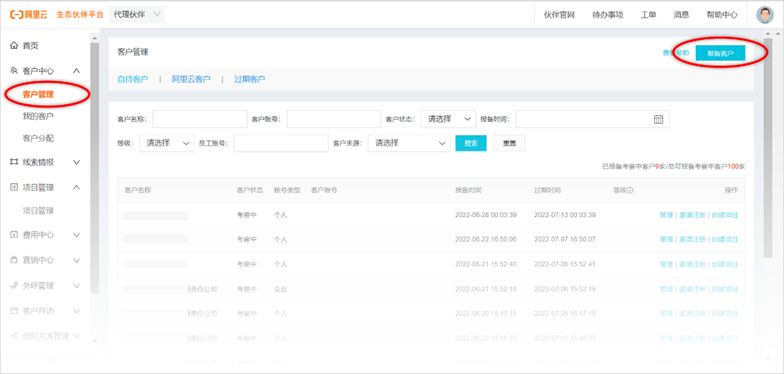
Task: Click the 客户中心 people icon
Action: coord(14,71)
